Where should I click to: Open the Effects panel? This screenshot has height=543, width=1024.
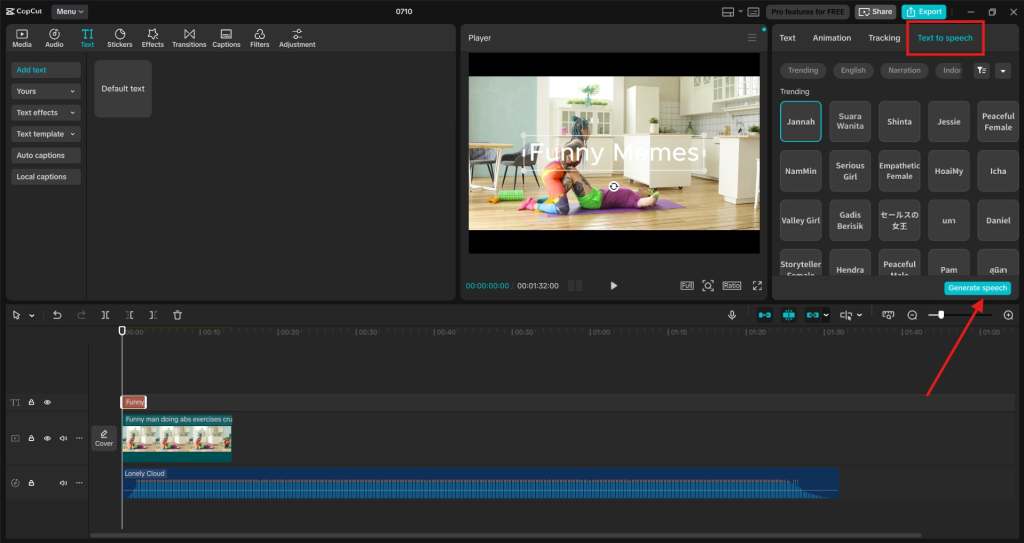click(x=152, y=38)
